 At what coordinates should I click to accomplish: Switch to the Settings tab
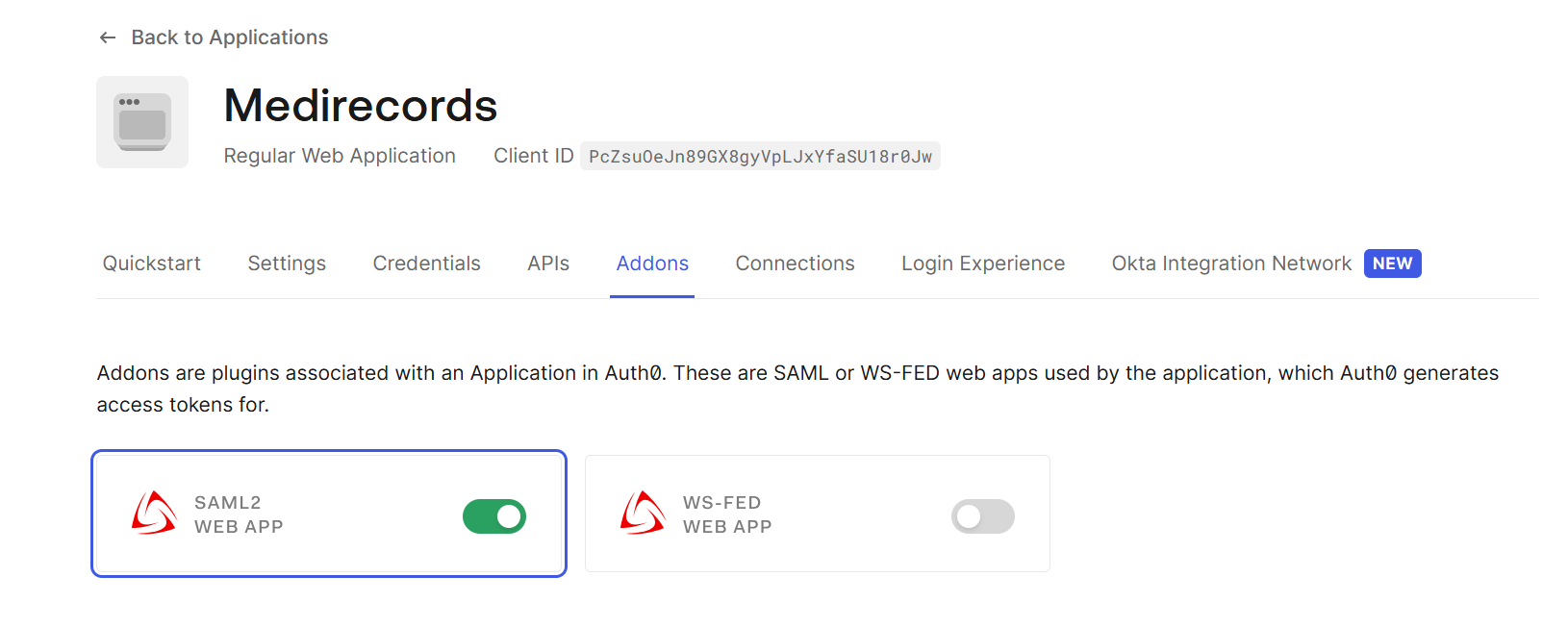287,263
